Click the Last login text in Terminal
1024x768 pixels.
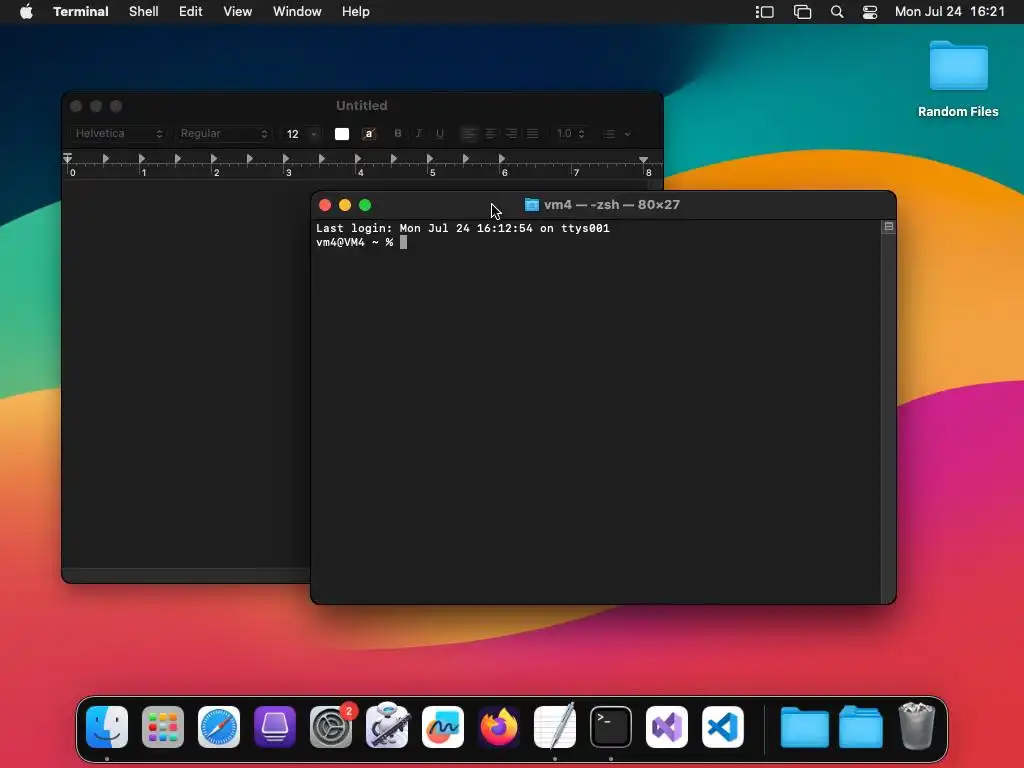462,228
